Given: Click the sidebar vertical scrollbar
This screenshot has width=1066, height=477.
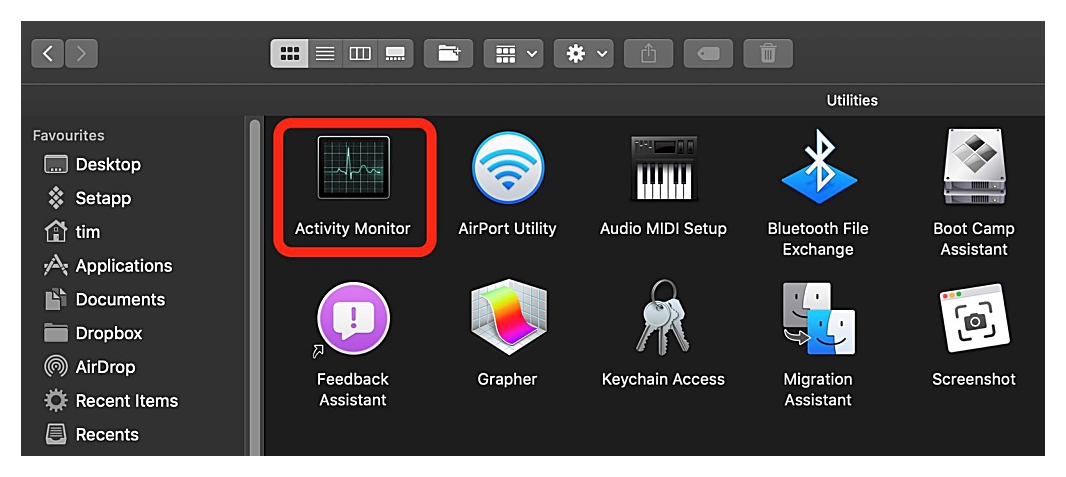Looking at the screenshot, I should [255, 285].
